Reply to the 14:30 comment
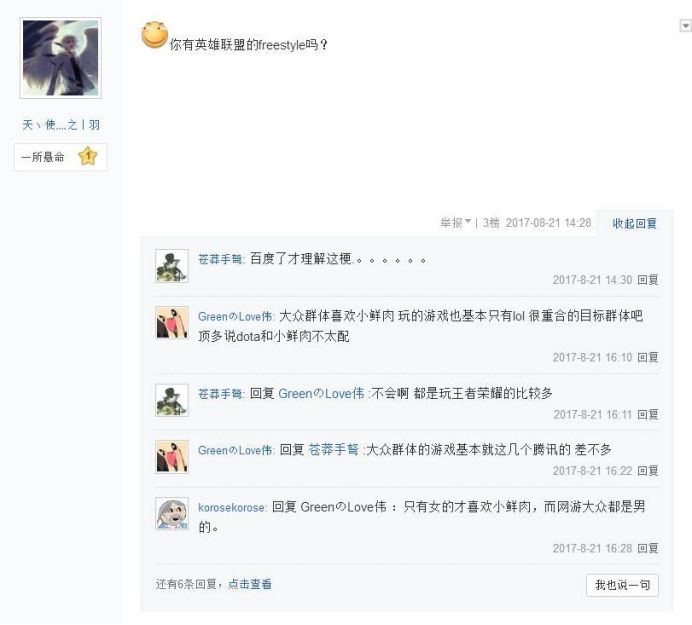 click(x=648, y=279)
